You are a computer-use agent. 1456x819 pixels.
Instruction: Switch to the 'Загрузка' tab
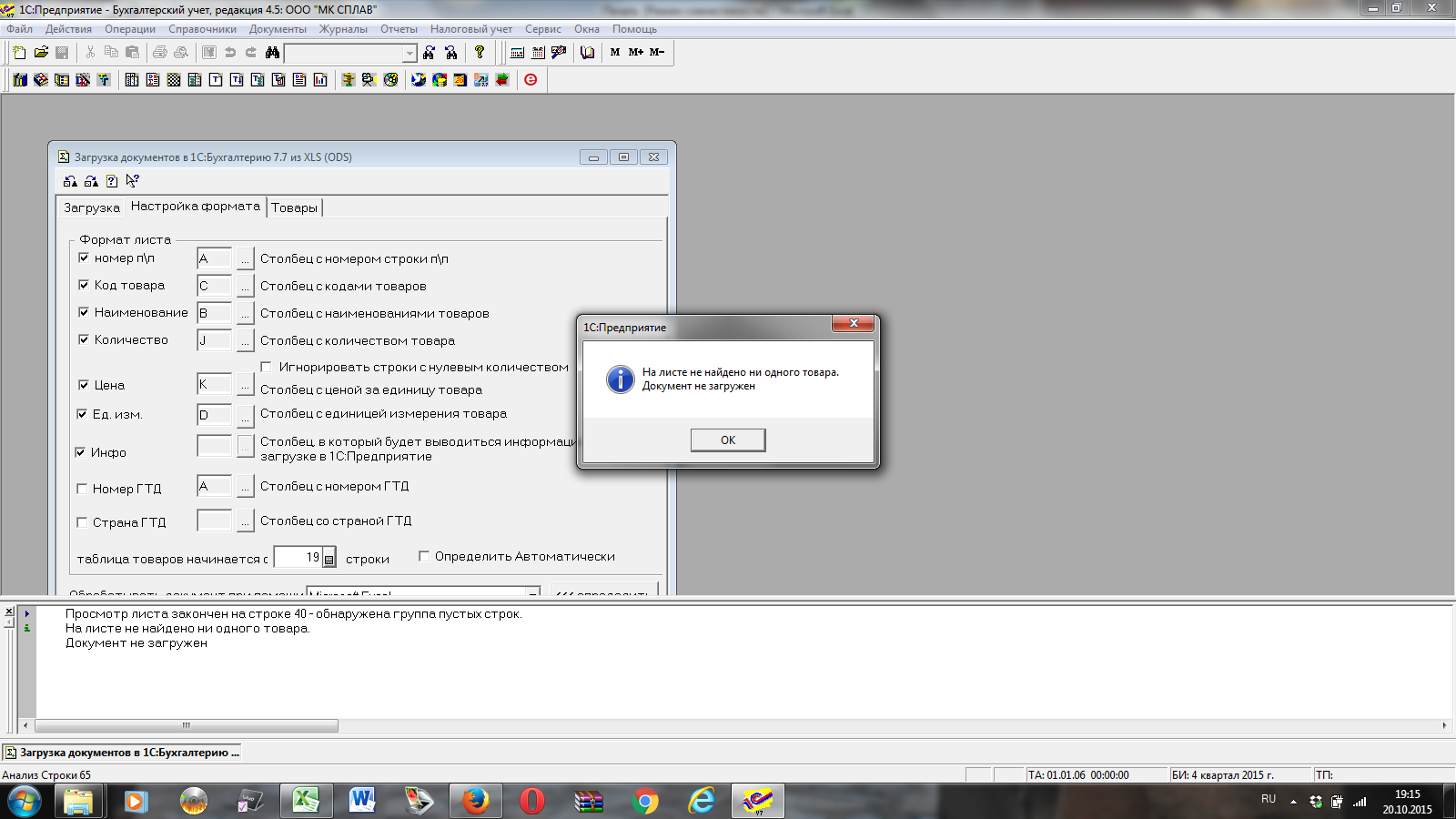pos(92,208)
